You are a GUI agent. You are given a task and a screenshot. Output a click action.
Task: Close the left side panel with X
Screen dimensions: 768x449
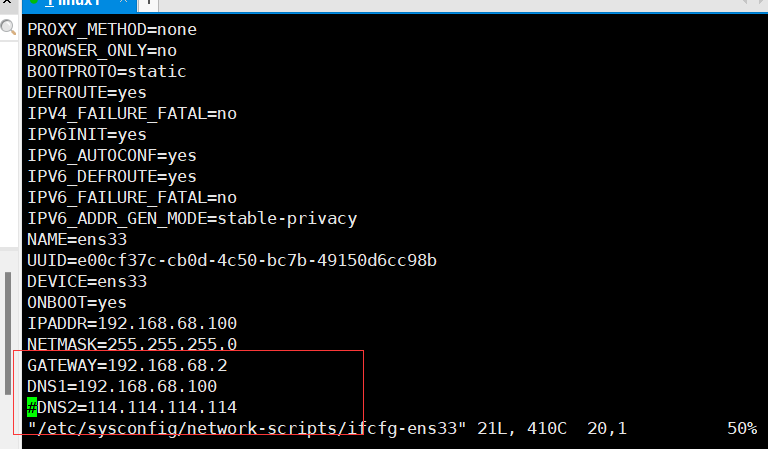pyautogui.click(x=8, y=4)
